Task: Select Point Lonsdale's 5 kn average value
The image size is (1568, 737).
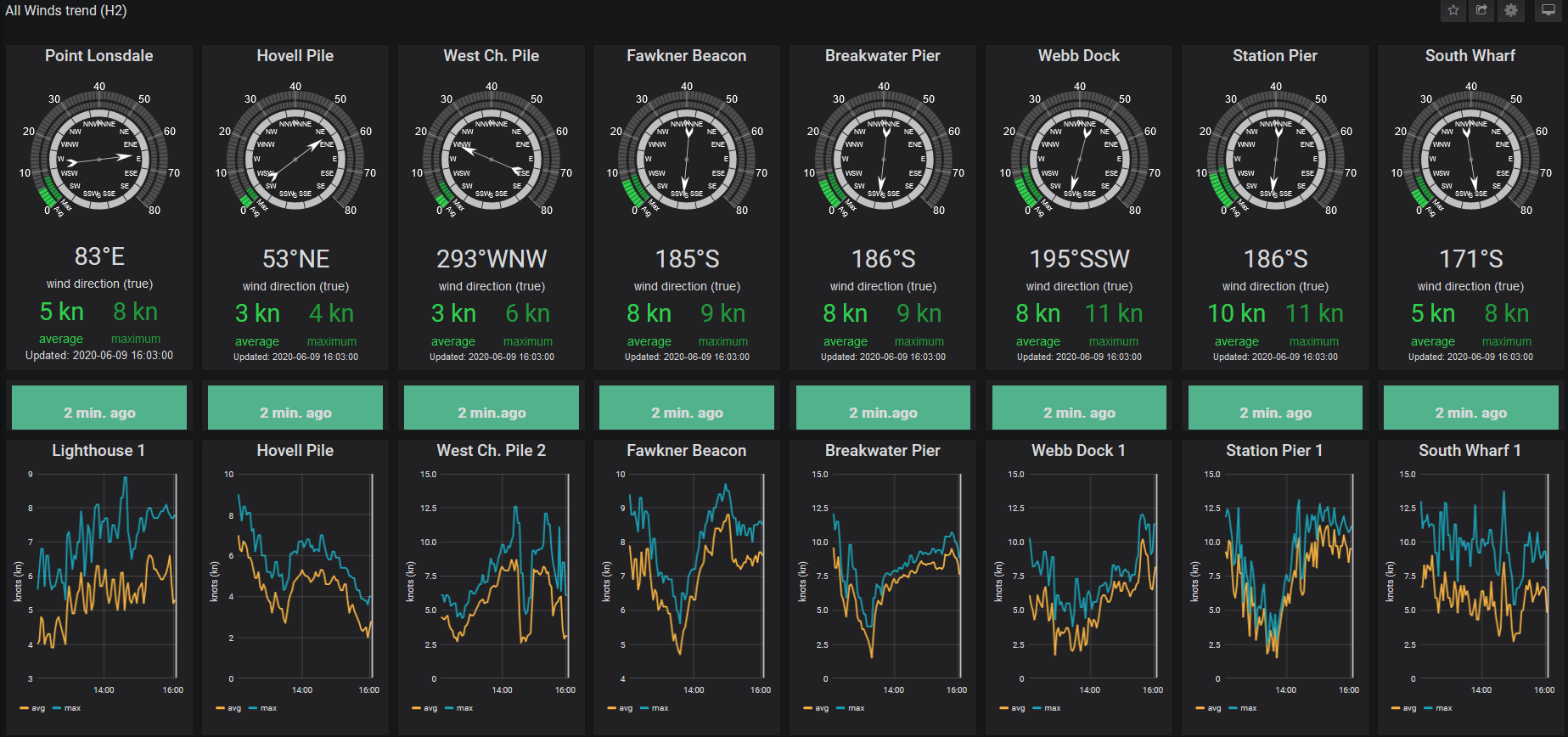Action: point(61,312)
